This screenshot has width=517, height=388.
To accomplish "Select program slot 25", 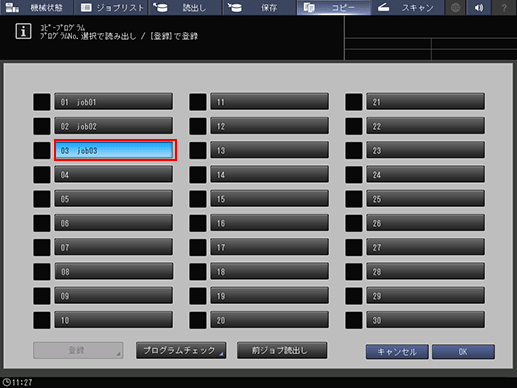I will (426, 199).
